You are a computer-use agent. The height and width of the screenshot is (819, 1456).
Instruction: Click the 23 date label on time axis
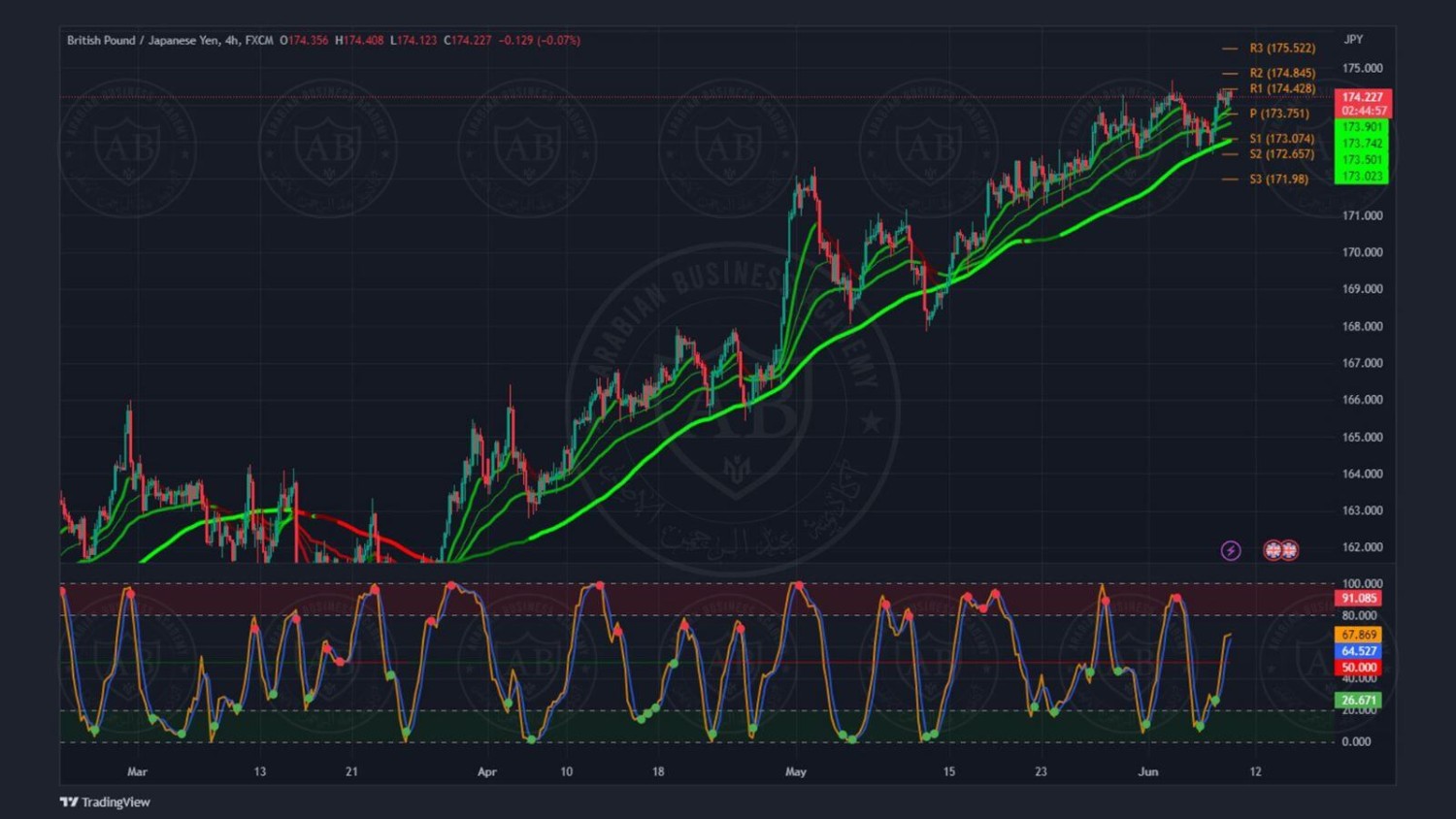pyautogui.click(x=1041, y=771)
